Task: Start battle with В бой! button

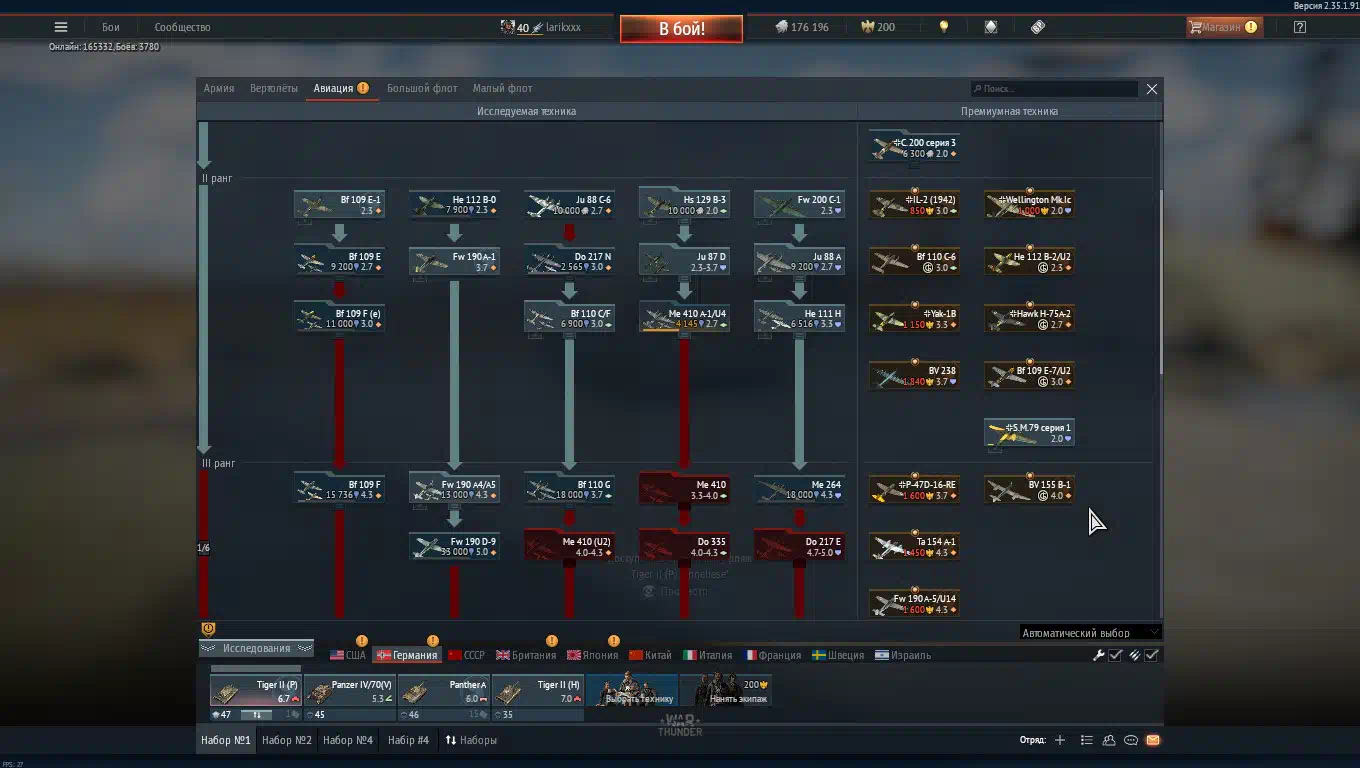Action: 681,28
